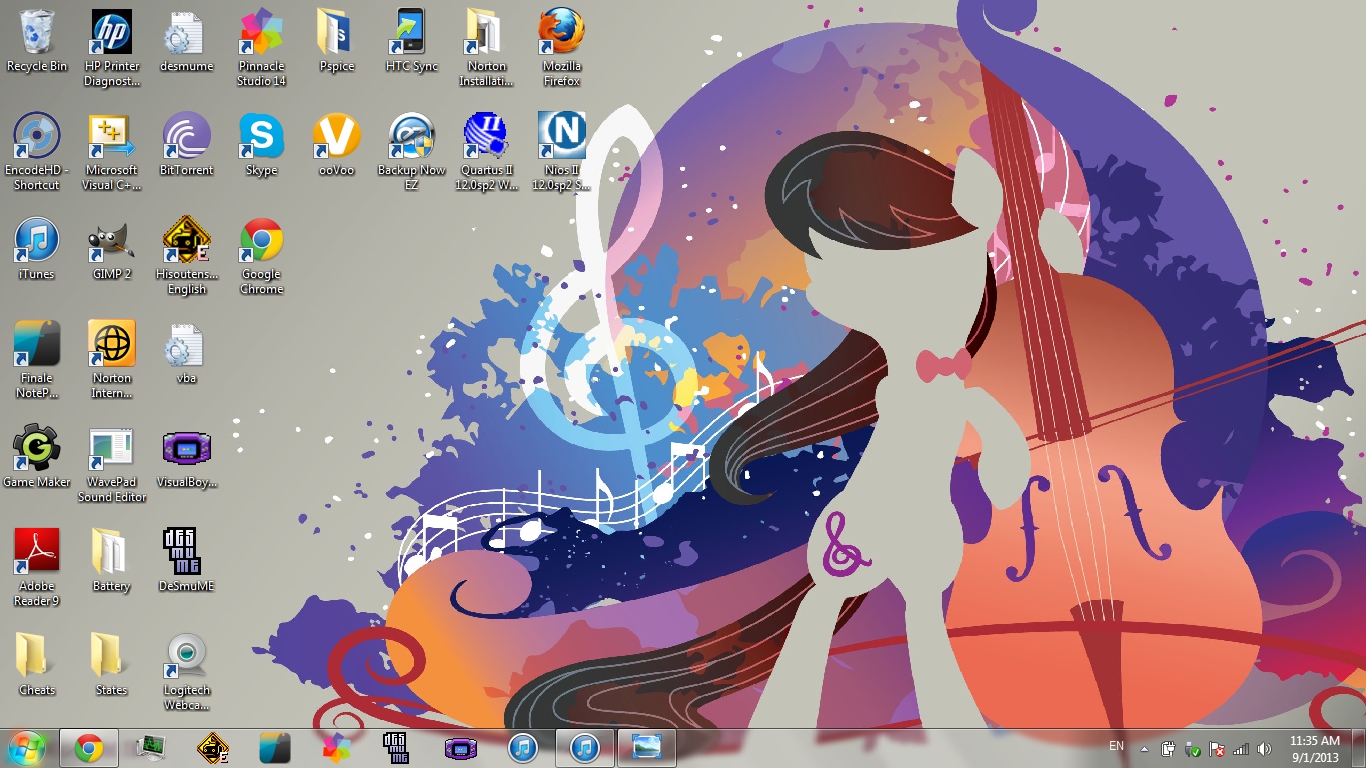Open the Battery folder on the desktop
This screenshot has width=1366, height=768.
(x=112, y=560)
